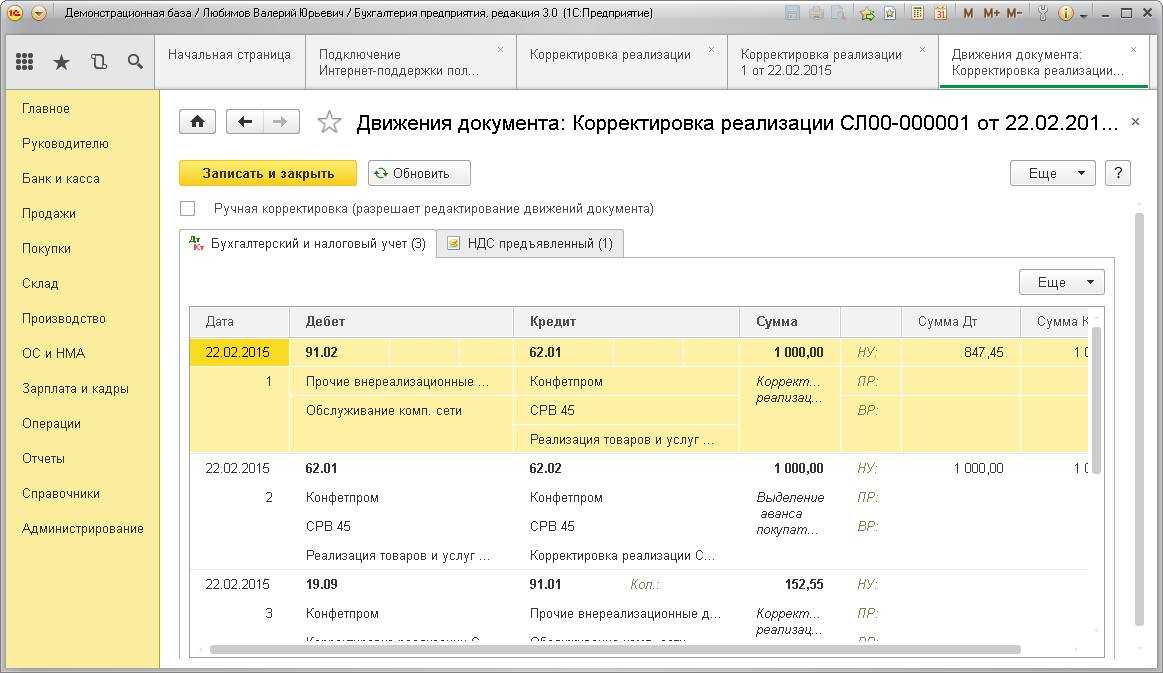Switch to the Начальная страница tab
Image resolution: width=1163 pixels, height=673 pixels.
tap(229, 55)
